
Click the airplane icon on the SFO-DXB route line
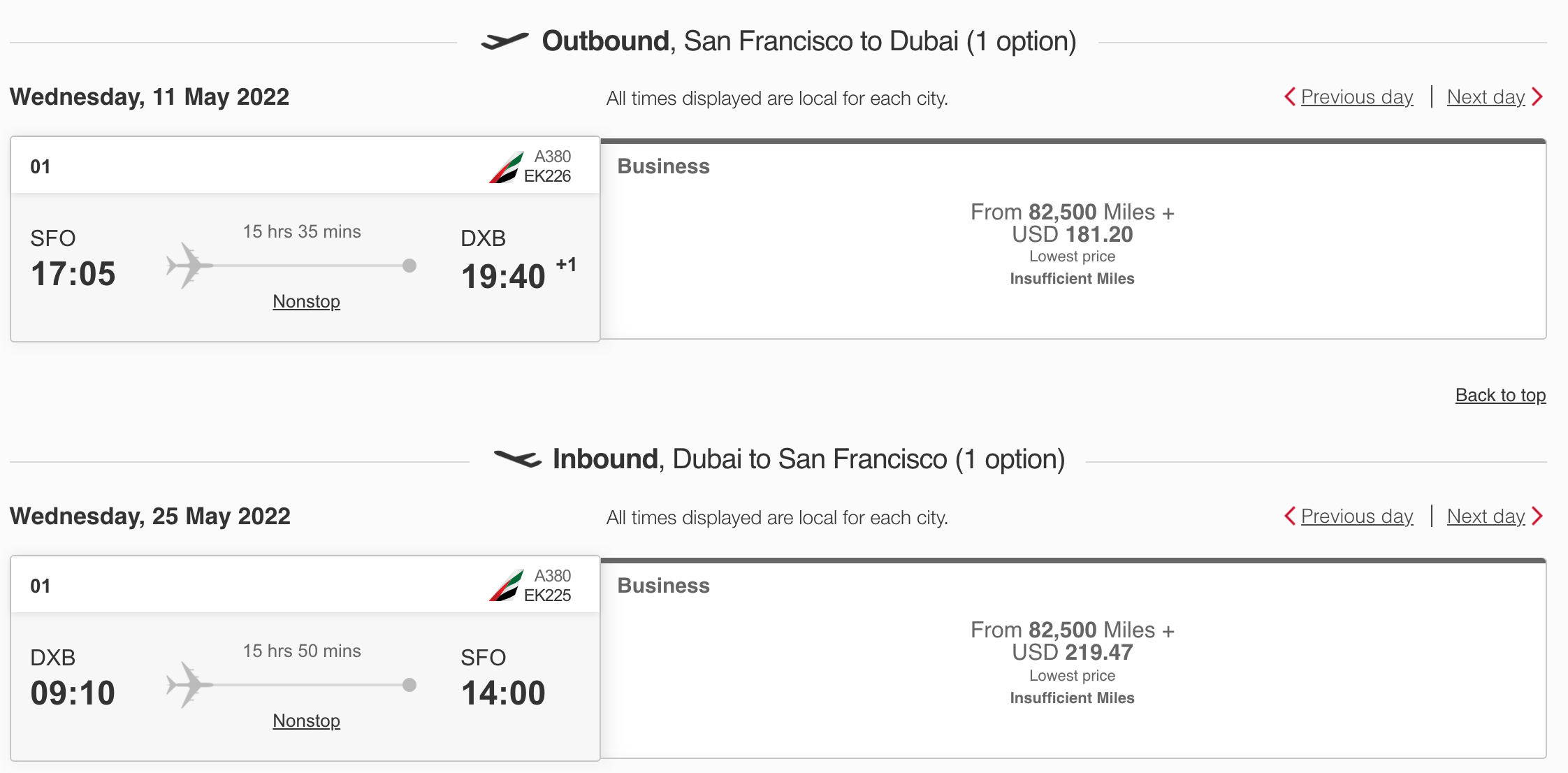pos(190,266)
